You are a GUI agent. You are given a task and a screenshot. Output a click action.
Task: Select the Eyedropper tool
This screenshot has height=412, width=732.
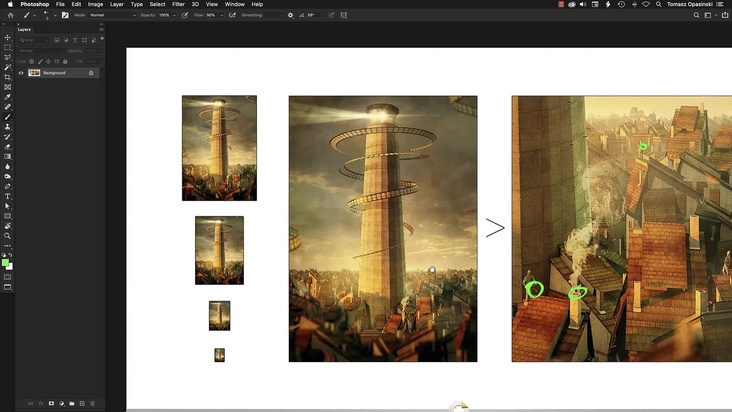(7, 97)
